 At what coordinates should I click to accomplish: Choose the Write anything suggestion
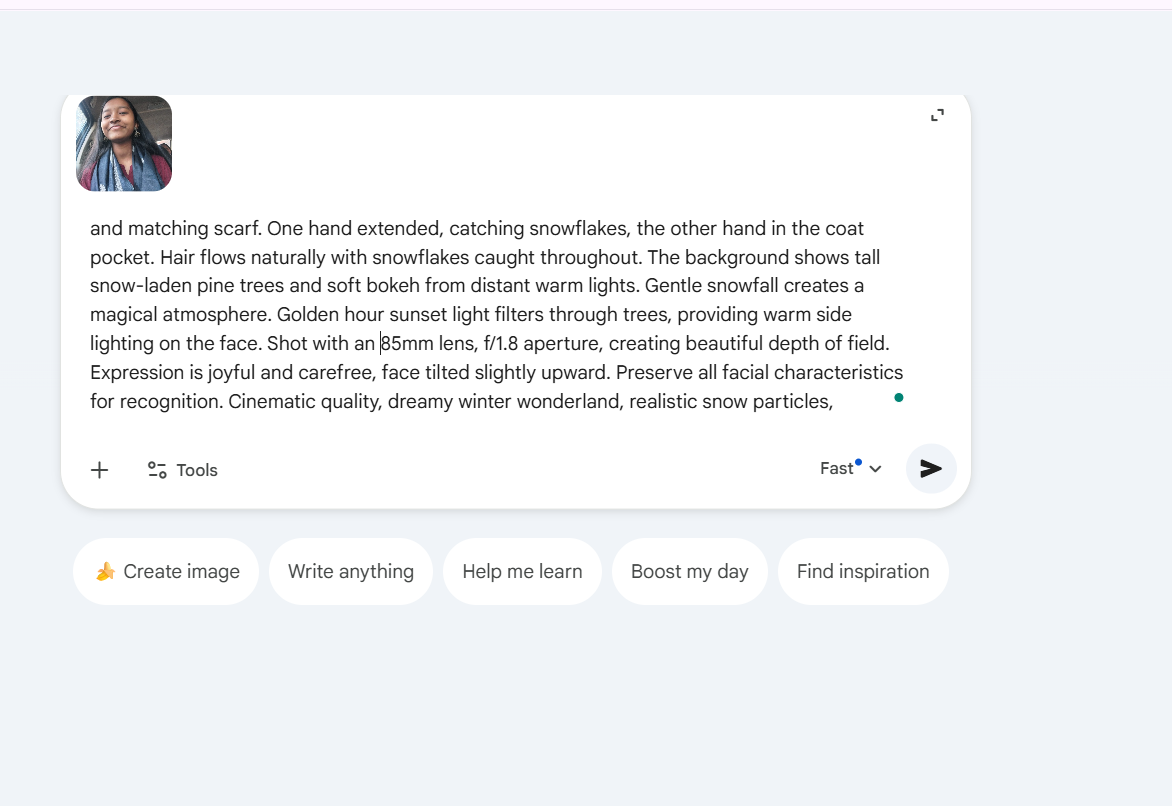click(x=351, y=571)
